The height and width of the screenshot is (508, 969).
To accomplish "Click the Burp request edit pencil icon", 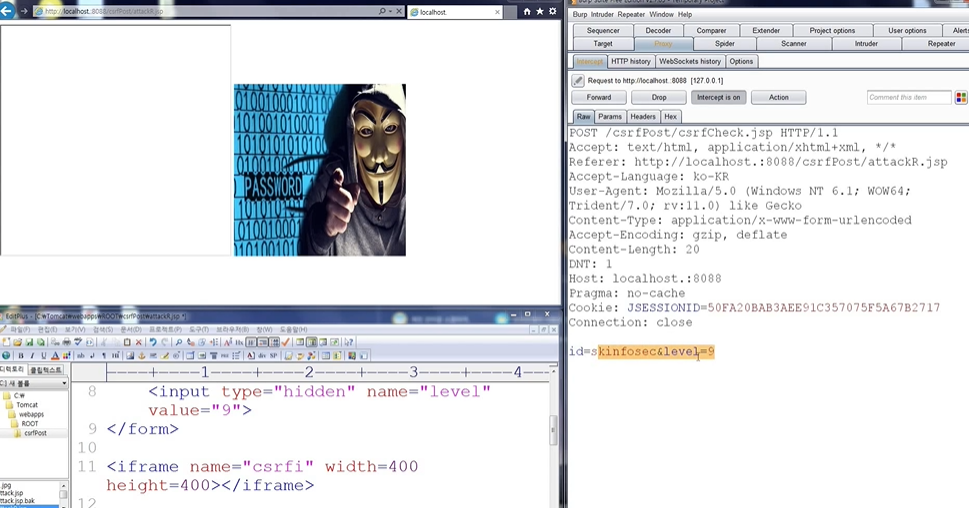I will (x=577, y=80).
